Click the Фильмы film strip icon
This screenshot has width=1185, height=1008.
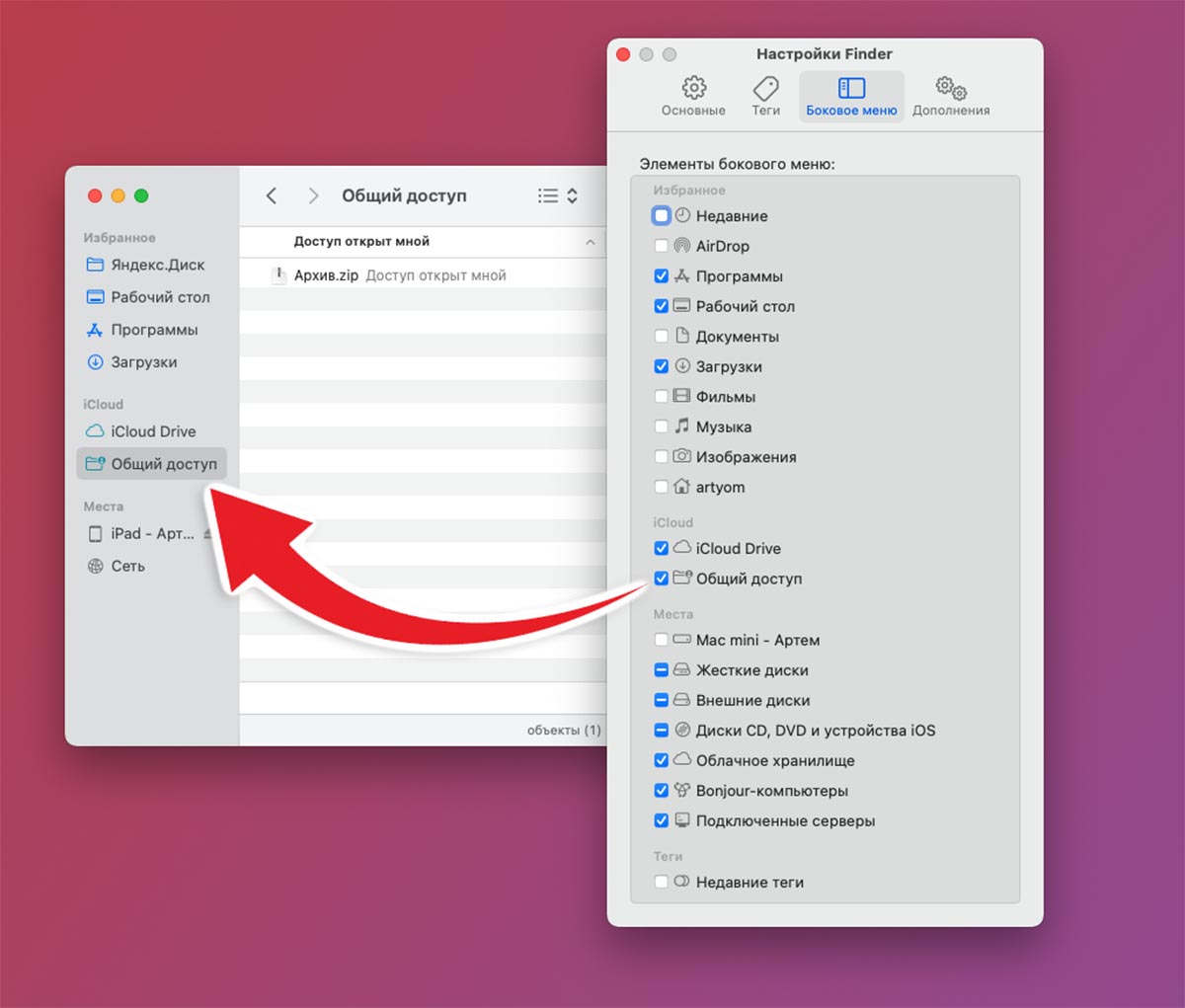pyautogui.click(x=682, y=396)
